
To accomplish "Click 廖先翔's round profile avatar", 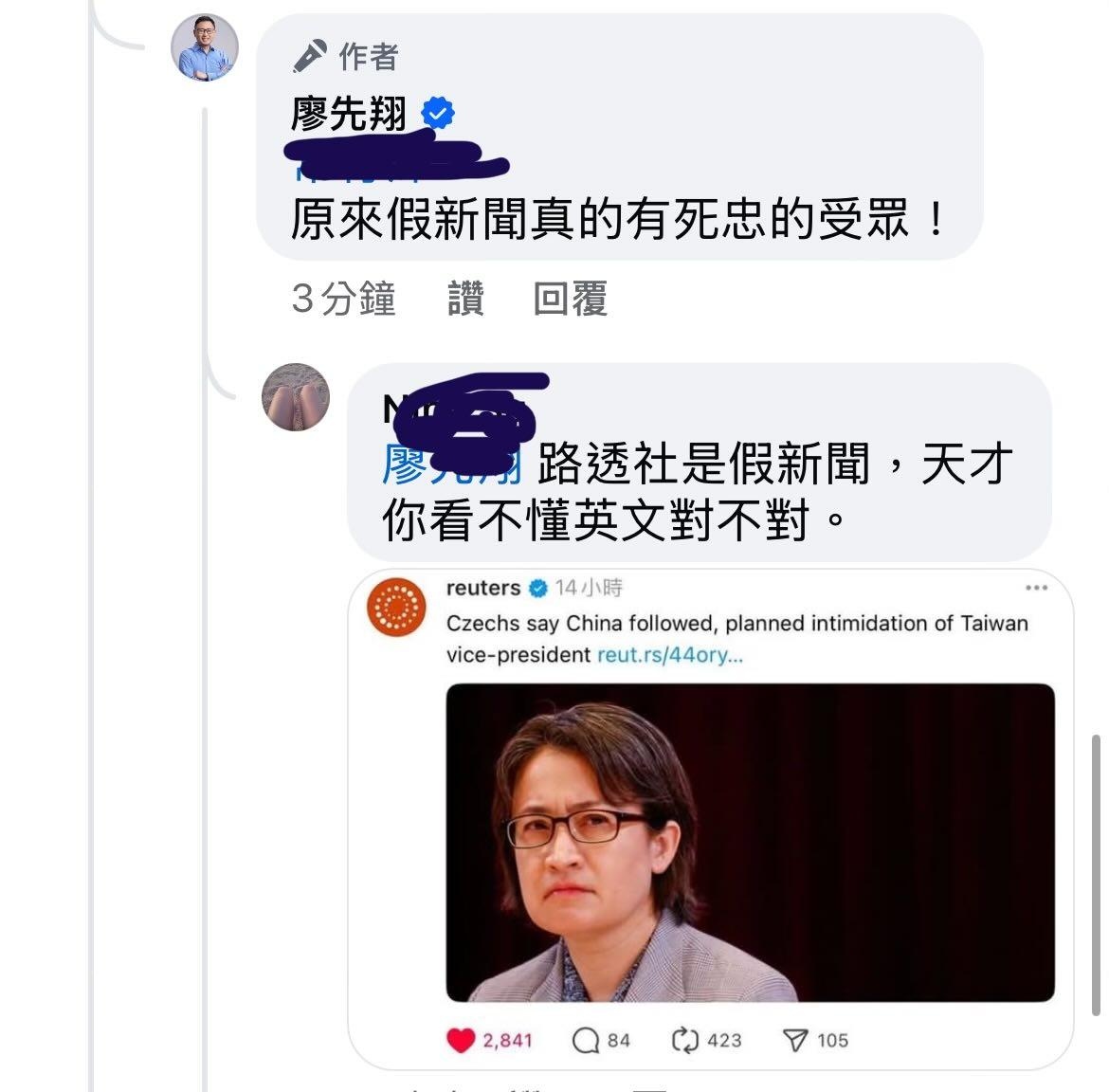I will click(205, 47).
